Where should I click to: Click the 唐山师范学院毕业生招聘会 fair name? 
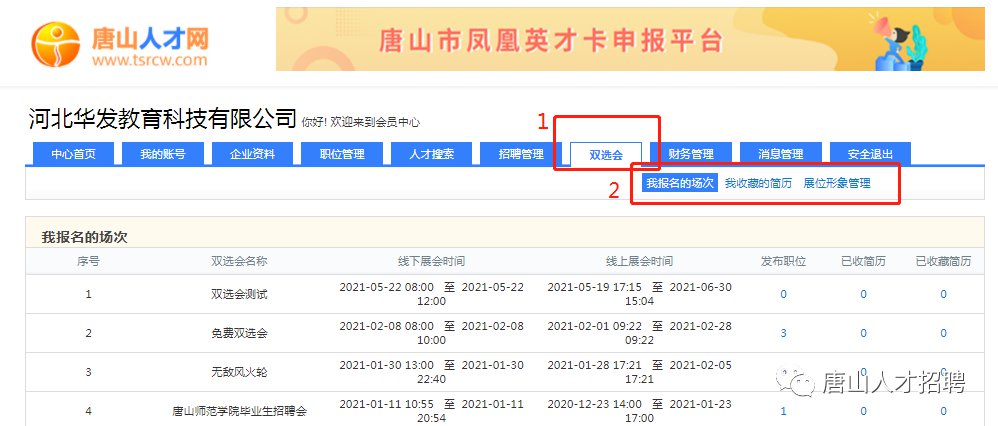(239, 411)
